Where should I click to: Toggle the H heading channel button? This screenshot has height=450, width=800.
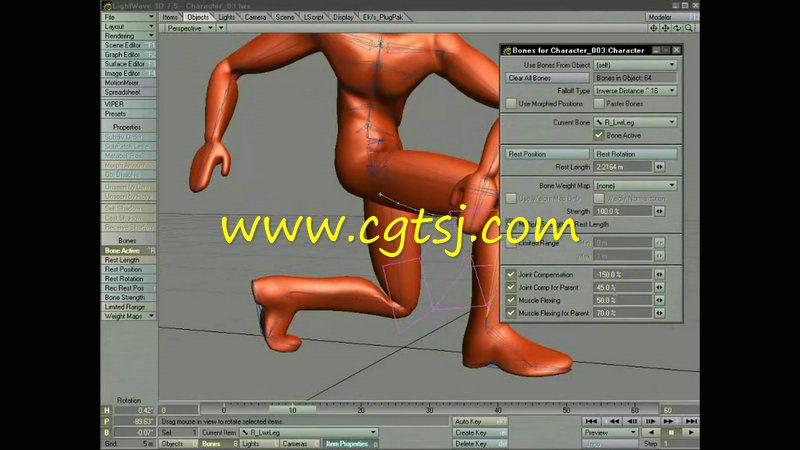(x=107, y=410)
